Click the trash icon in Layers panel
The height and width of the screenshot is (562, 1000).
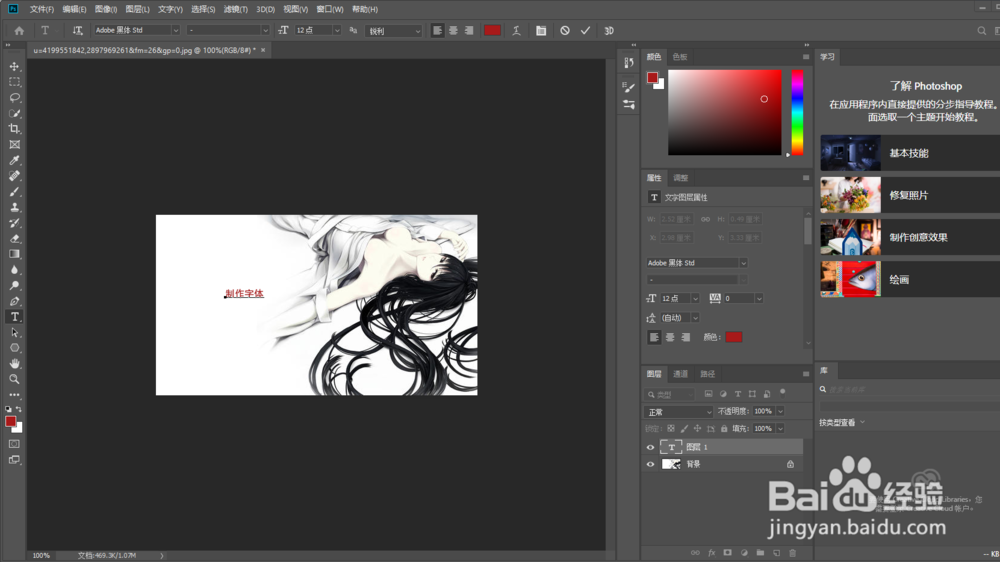tap(793, 553)
